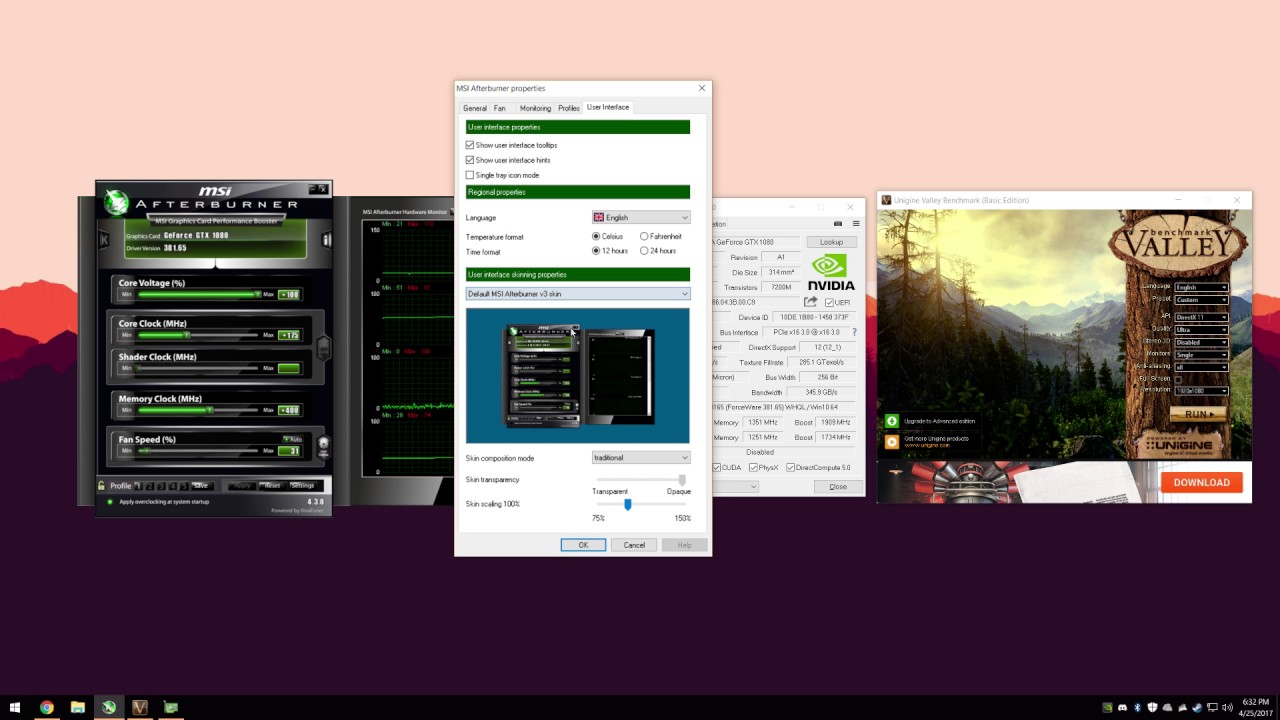This screenshot has width=1280, height=720.
Task: Click the skin preview thumbnail
Action: [x=578, y=375]
